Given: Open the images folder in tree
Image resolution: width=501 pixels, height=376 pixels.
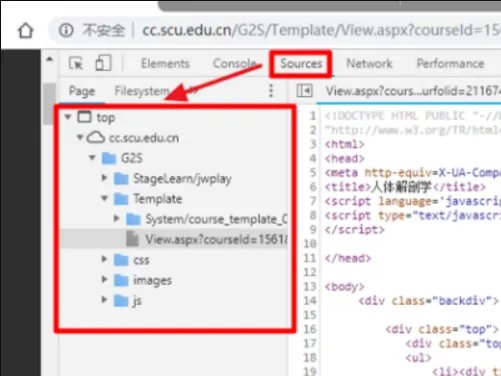Looking at the screenshot, I should [152, 280].
